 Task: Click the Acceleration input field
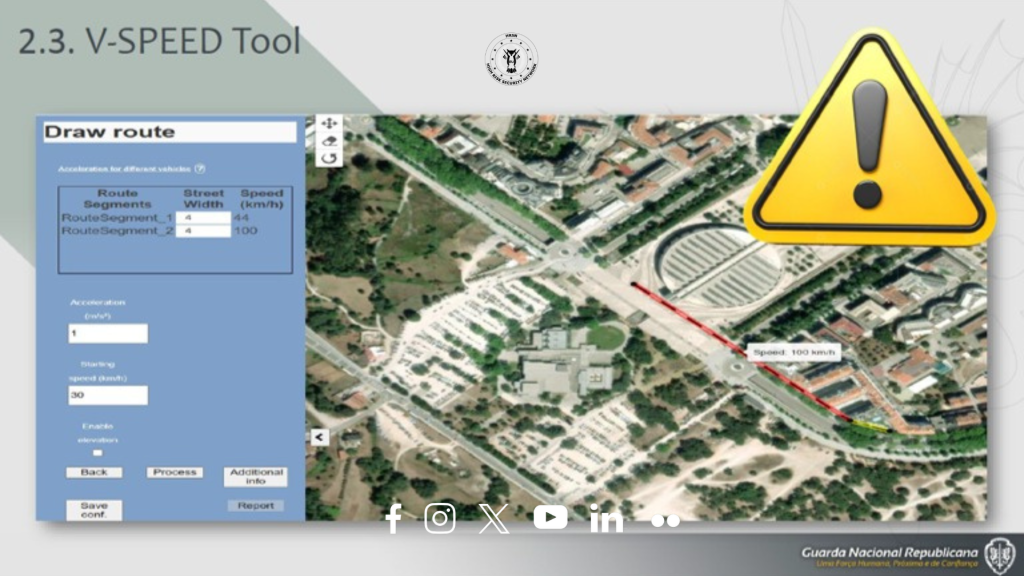107,333
